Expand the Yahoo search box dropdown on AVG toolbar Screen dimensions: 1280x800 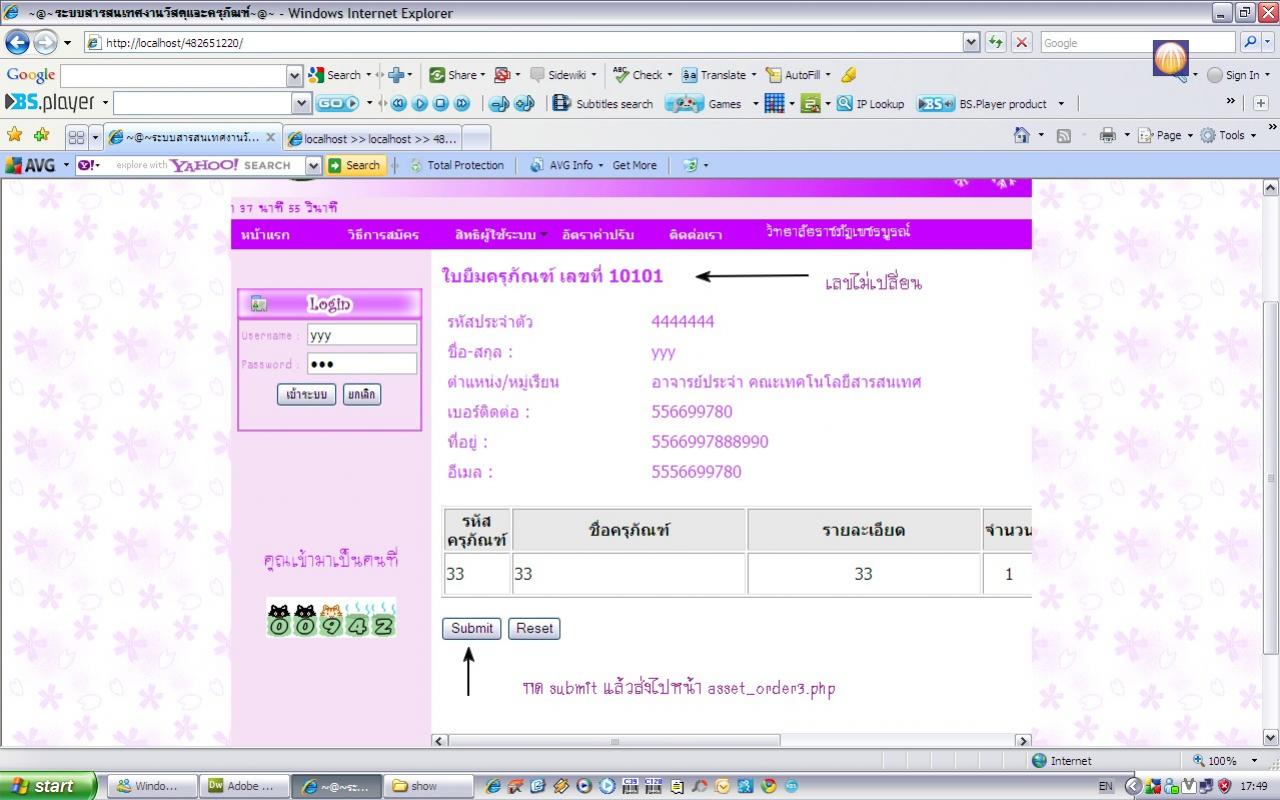(x=314, y=165)
